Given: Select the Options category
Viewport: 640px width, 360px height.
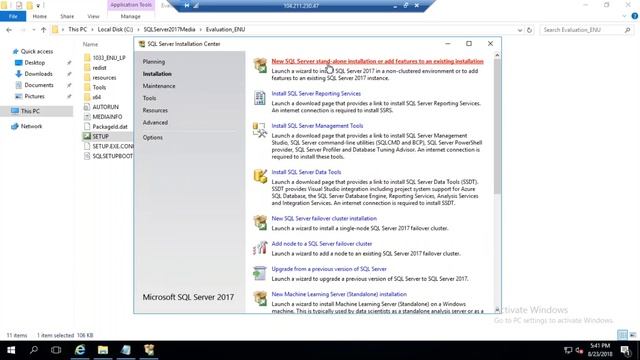Looking at the screenshot, I should coord(153,138).
